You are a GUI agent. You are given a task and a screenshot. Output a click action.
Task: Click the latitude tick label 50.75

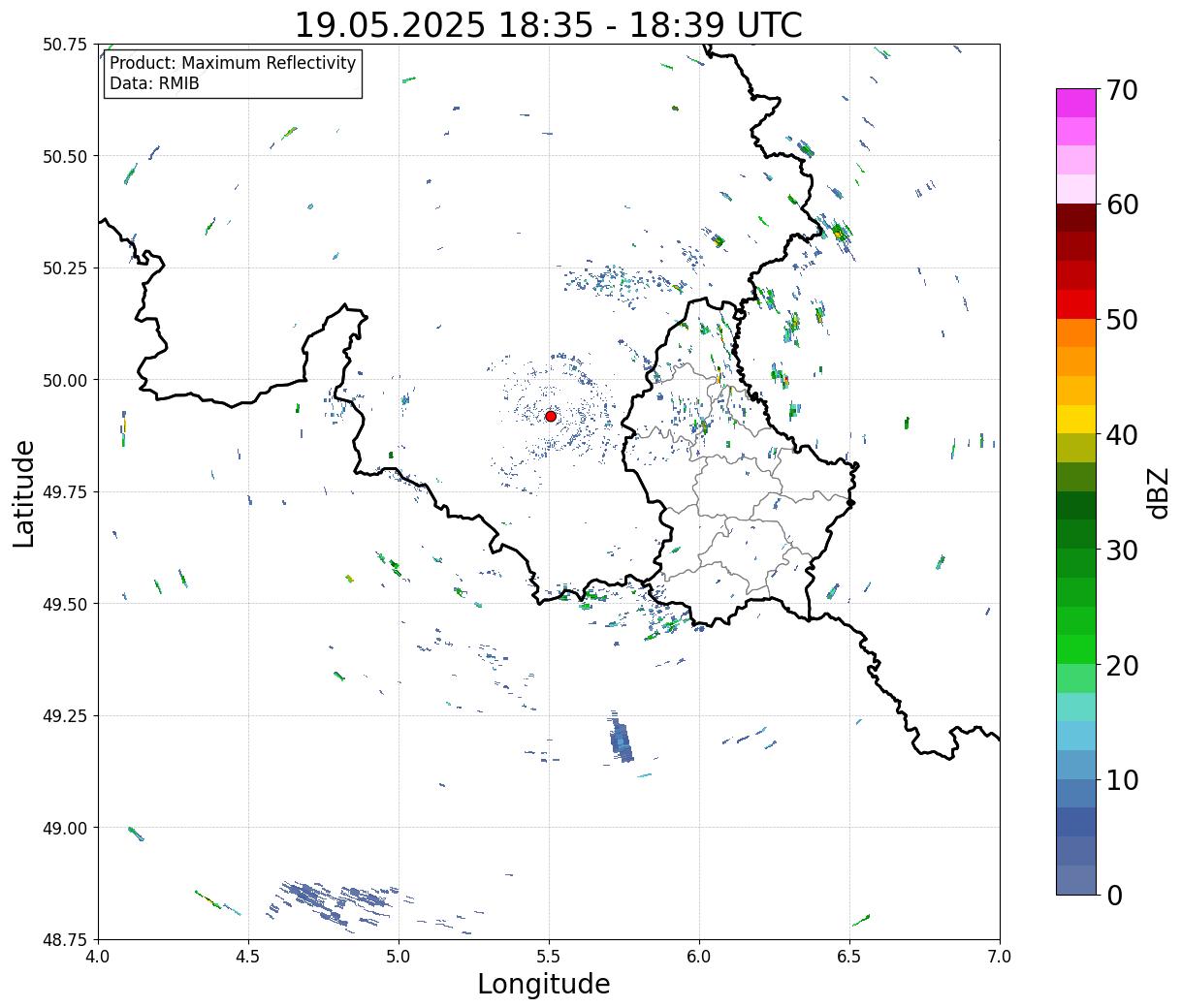(x=65, y=45)
